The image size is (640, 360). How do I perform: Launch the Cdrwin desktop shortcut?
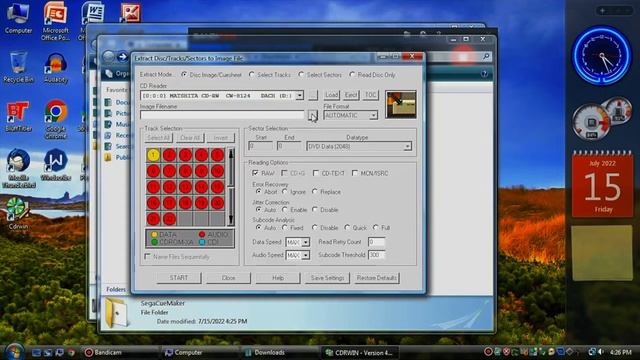tap(18, 213)
